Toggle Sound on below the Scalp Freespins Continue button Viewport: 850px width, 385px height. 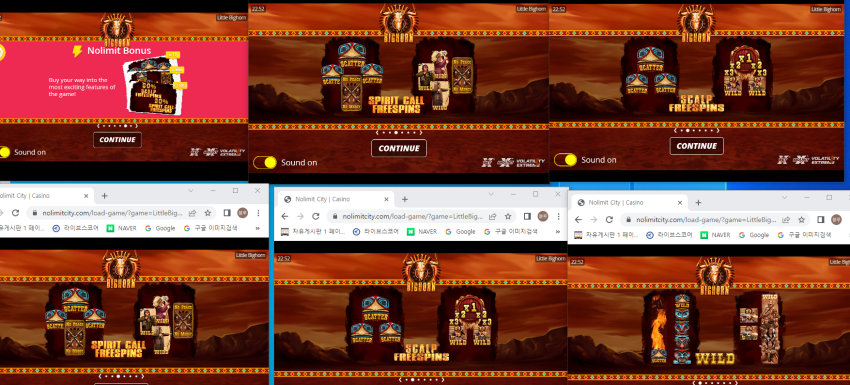[x=565, y=160]
